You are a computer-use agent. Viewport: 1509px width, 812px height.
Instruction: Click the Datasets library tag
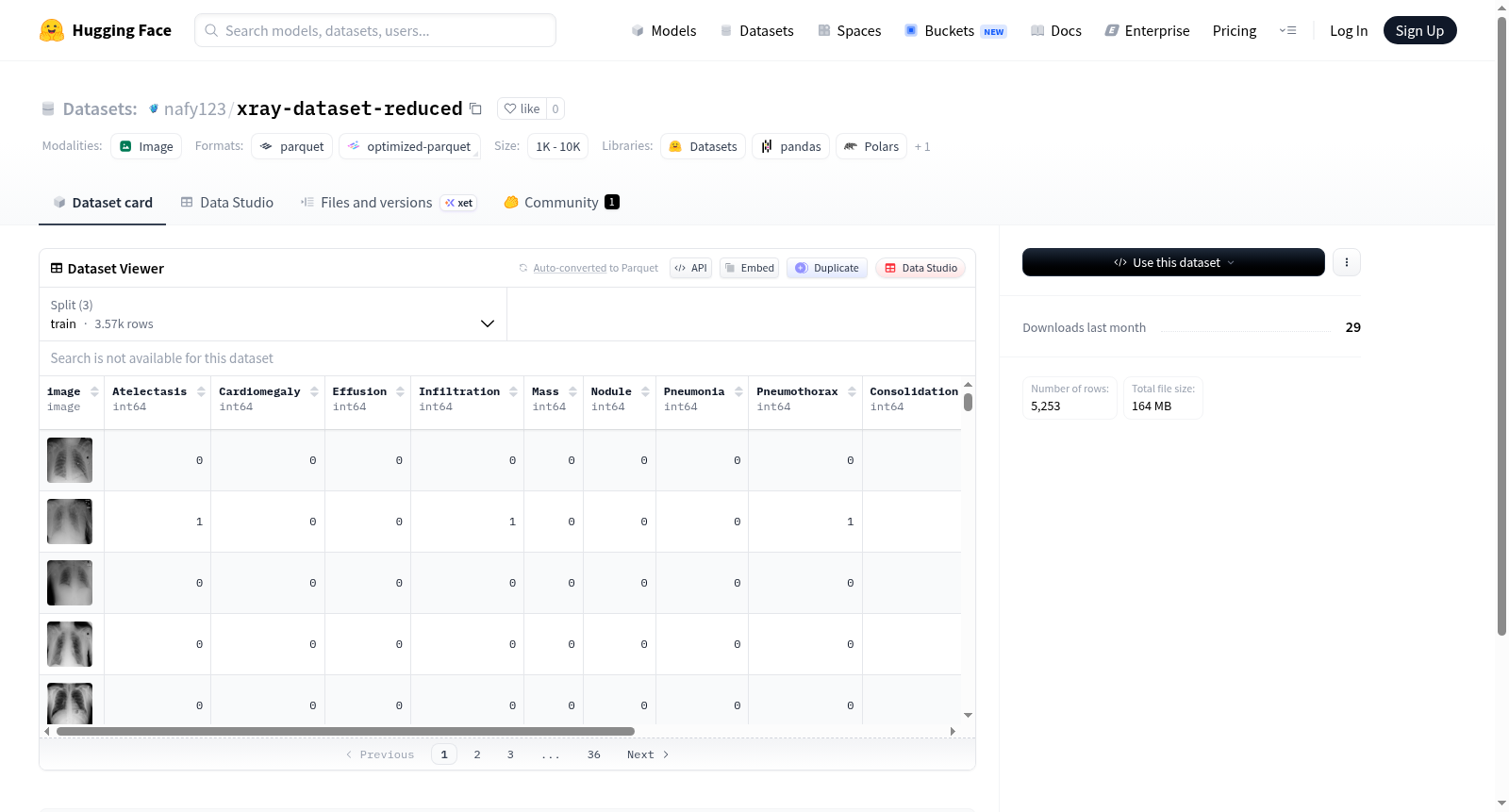703,146
